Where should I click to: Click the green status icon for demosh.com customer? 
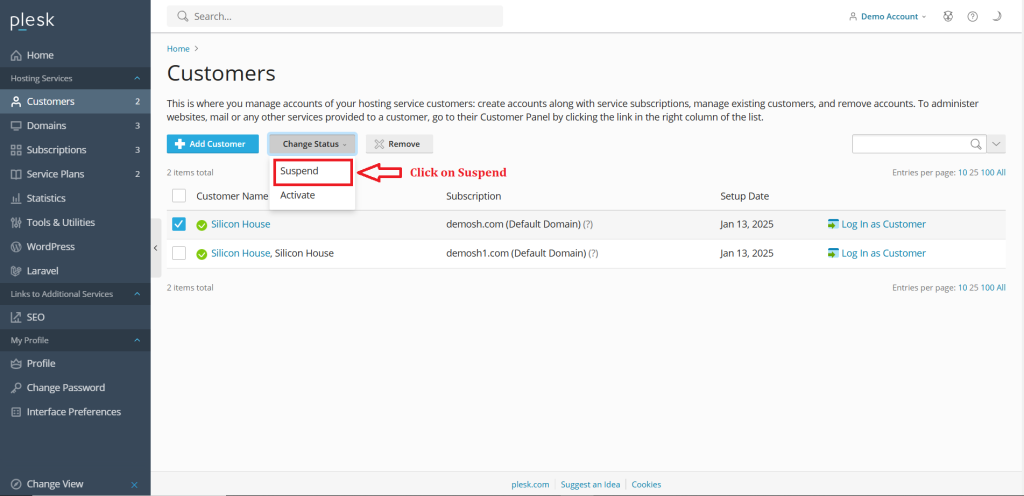pos(202,225)
